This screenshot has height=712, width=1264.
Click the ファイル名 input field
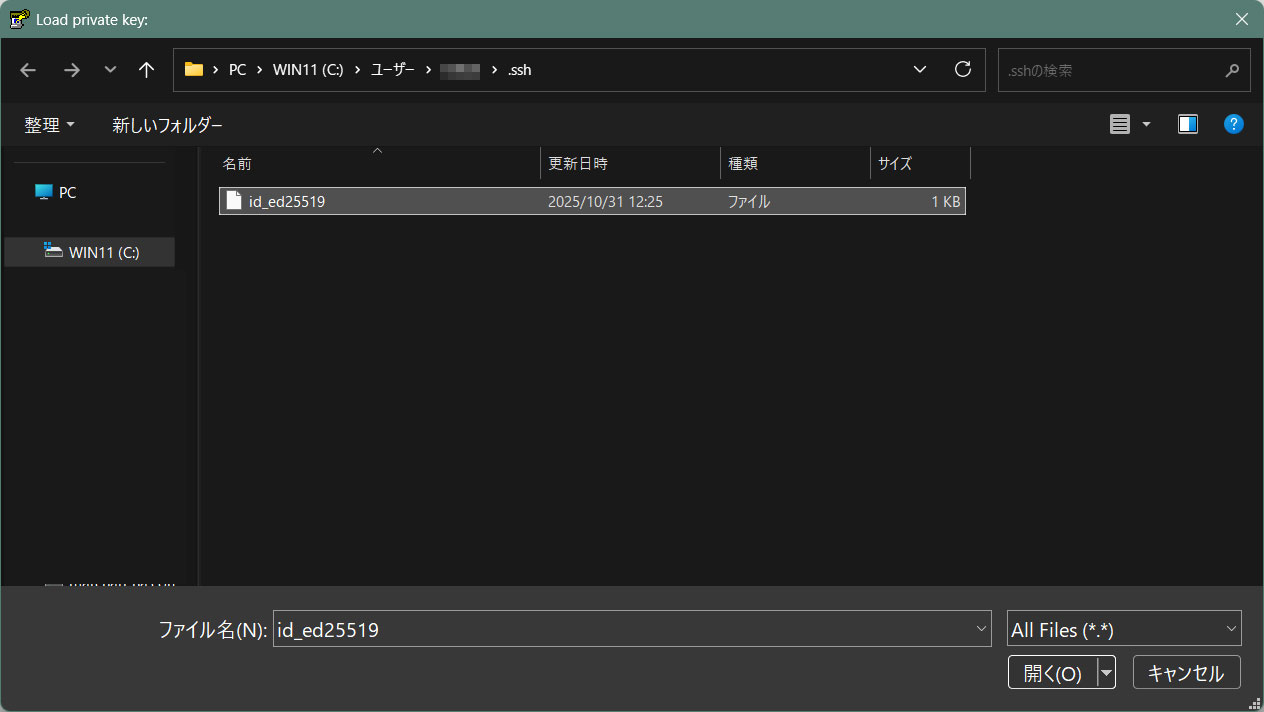(x=620, y=630)
